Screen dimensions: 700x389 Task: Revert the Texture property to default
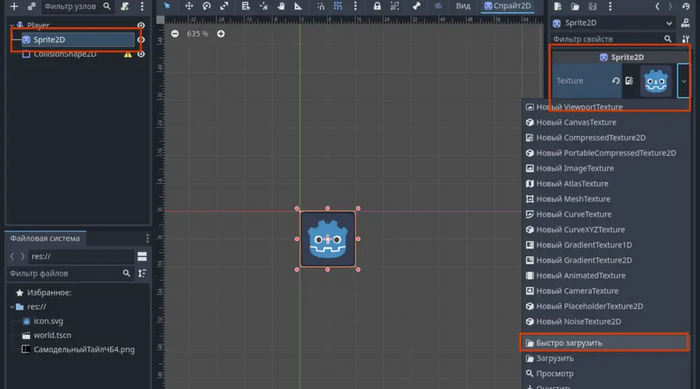pos(616,81)
